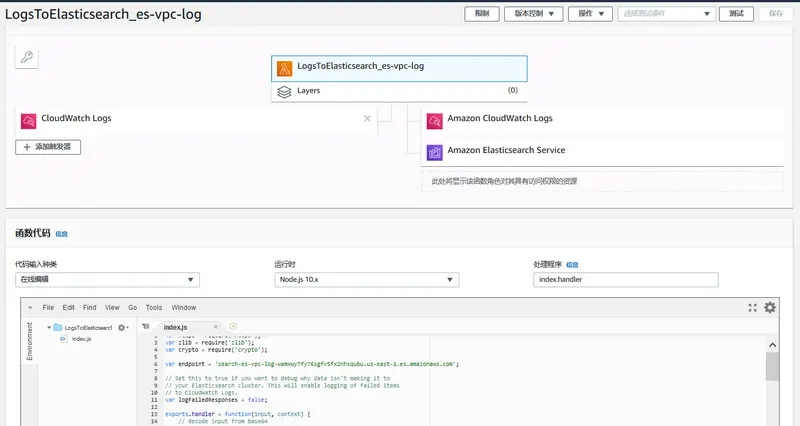This screenshot has width=800, height=426.
Task: Open the Node.js 10.x runtime dropdown
Action: [366, 280]
